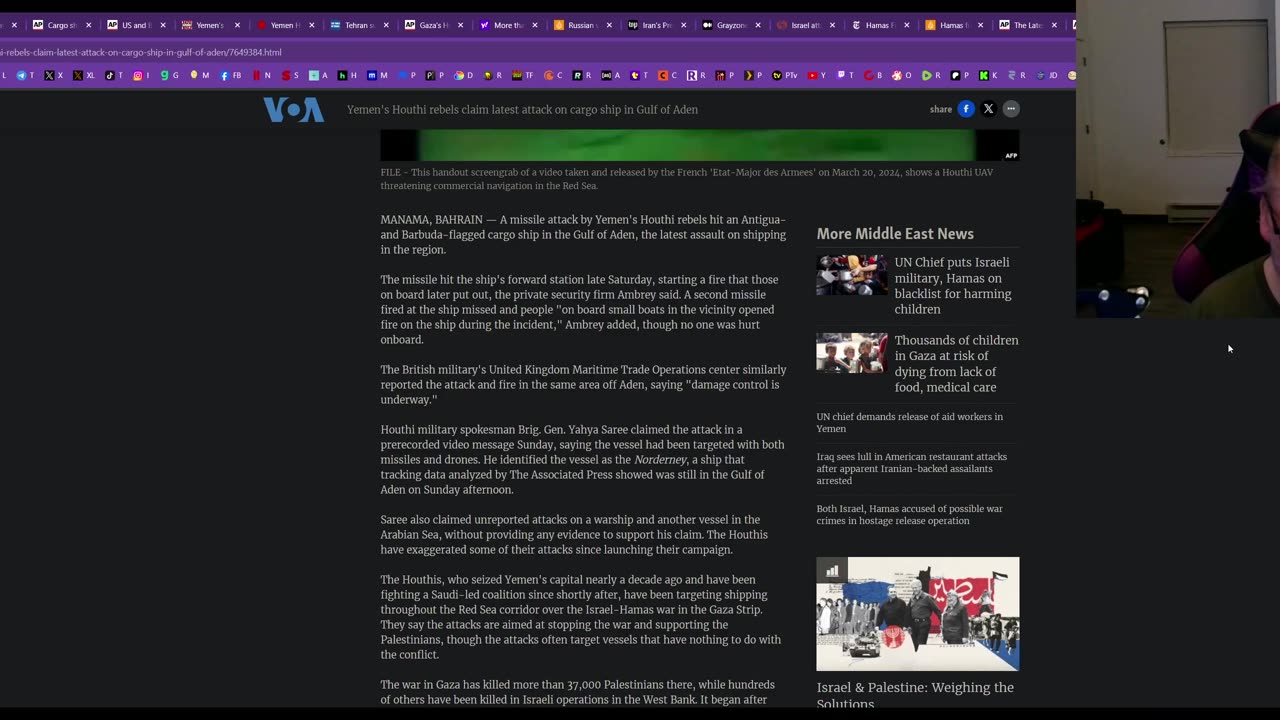The image size is (1280, 720).
Task: Share article on X
Action: [988, 109]
